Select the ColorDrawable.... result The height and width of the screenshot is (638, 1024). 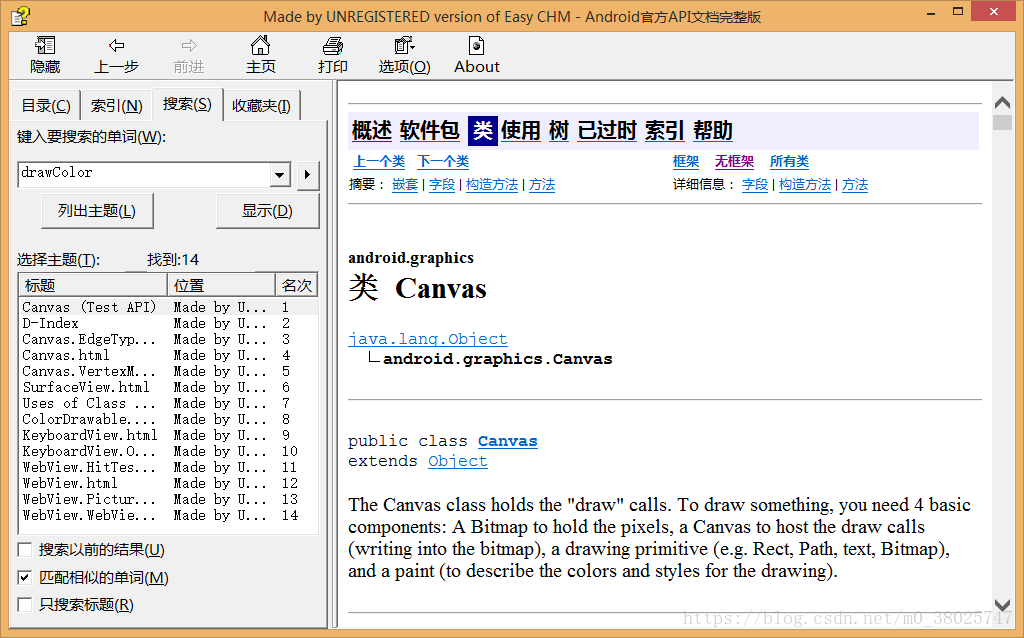click(168, 419)
